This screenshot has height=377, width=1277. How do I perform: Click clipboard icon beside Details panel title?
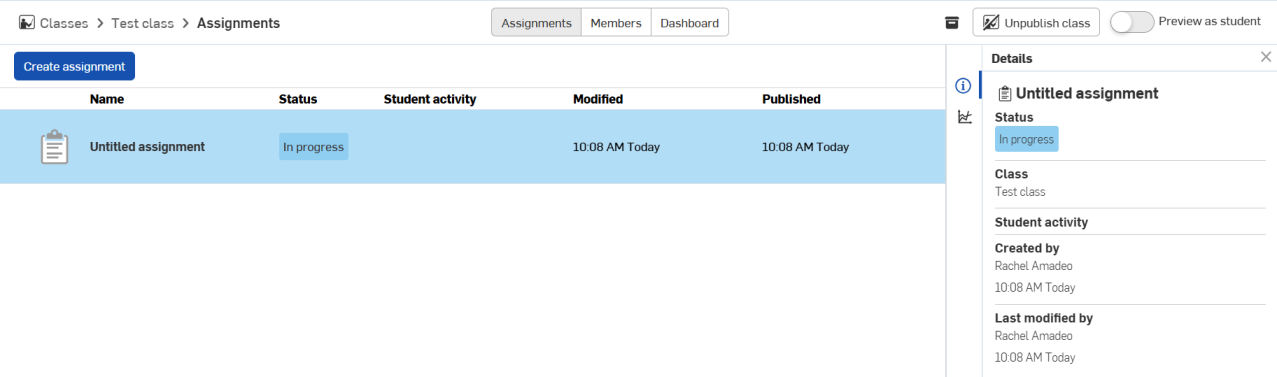point(1005,93)
